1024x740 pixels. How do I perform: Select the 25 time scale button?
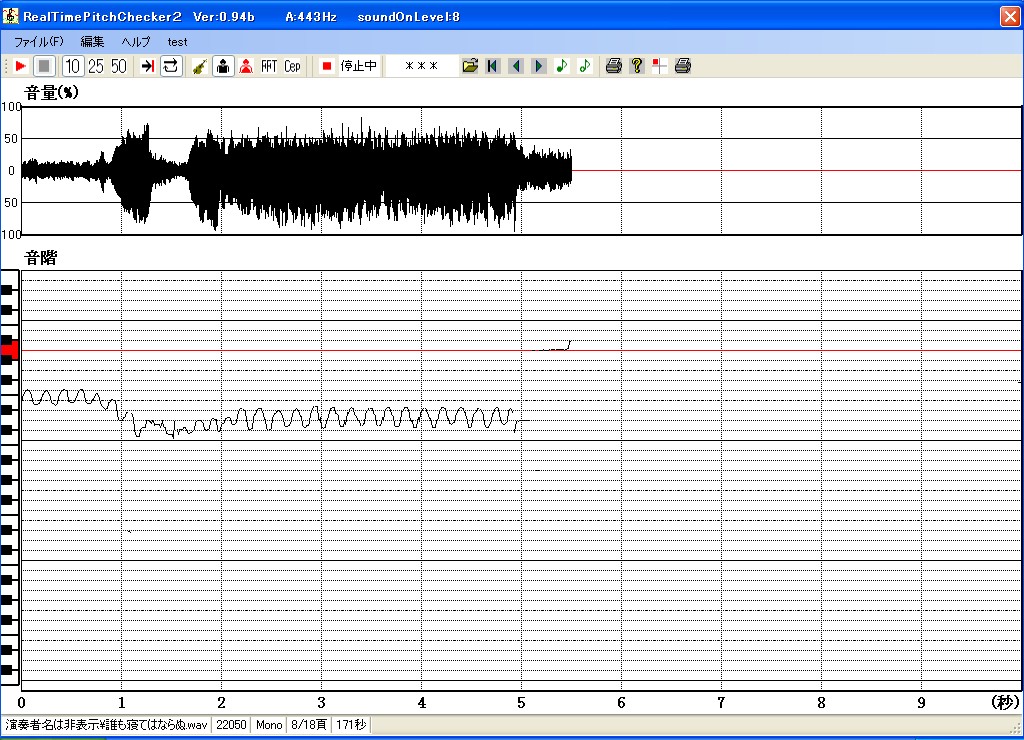click(96, 66)
